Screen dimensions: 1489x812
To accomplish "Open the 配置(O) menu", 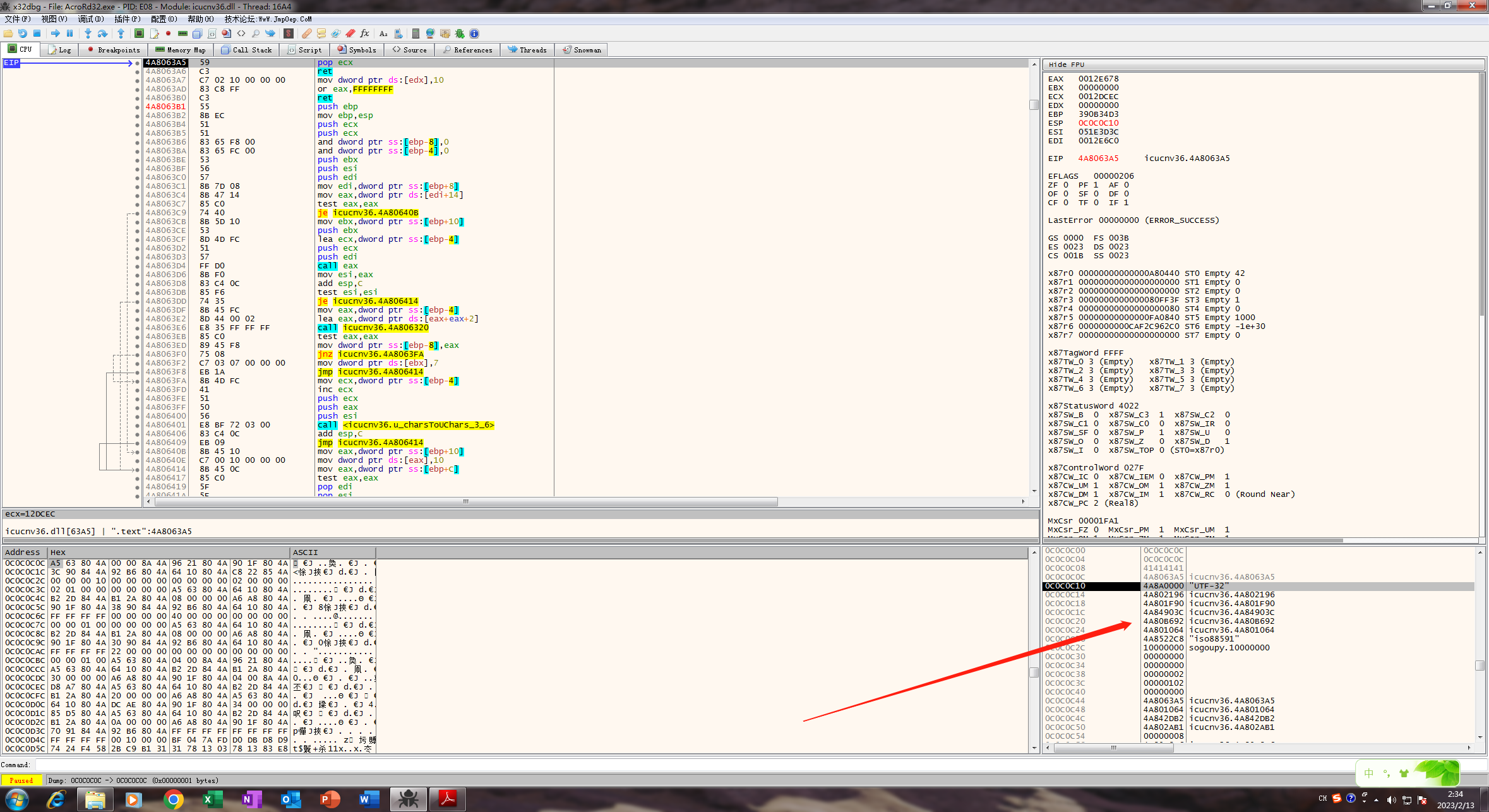I will [164, 19].
